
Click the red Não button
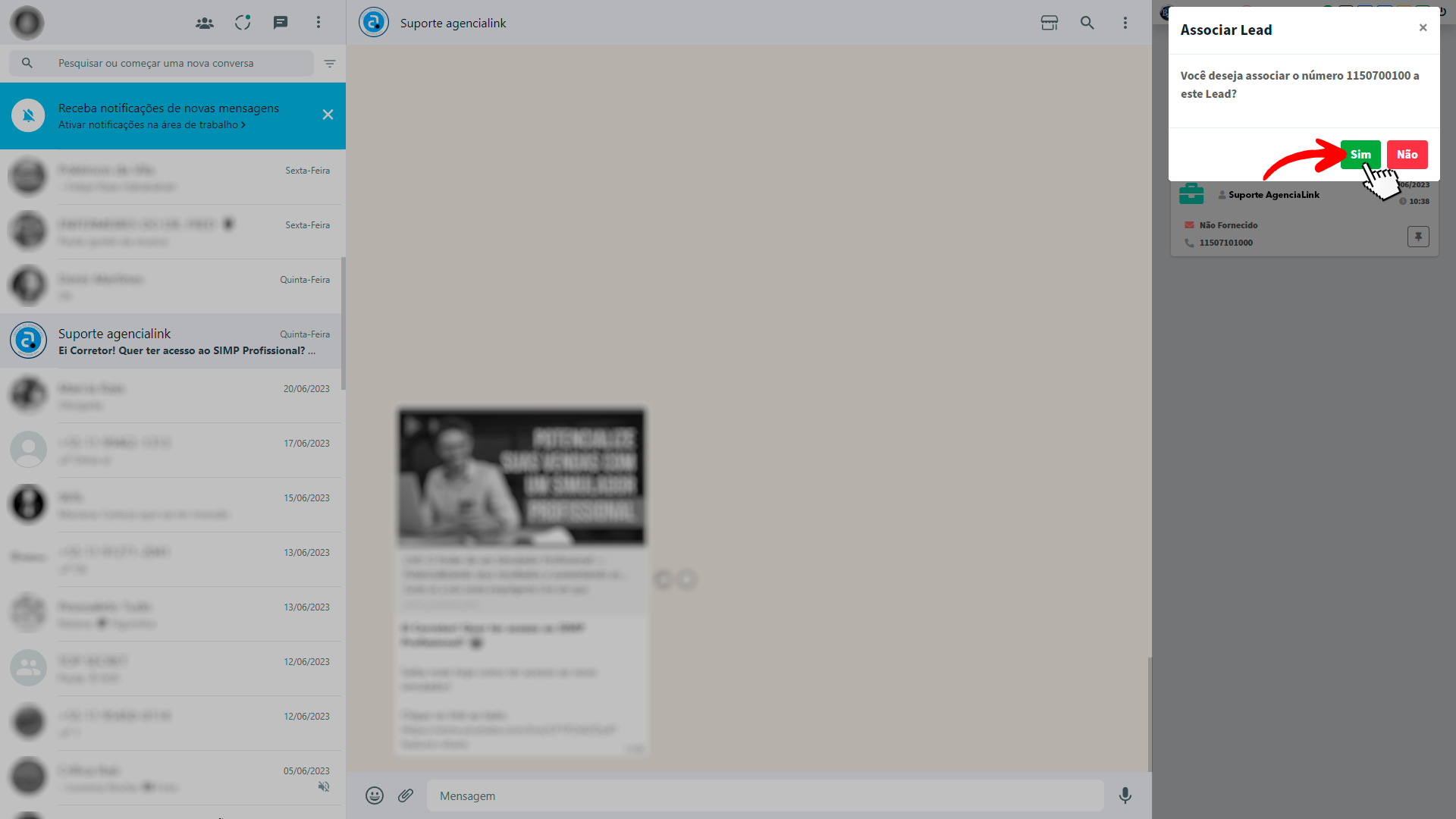[1407, 155]
